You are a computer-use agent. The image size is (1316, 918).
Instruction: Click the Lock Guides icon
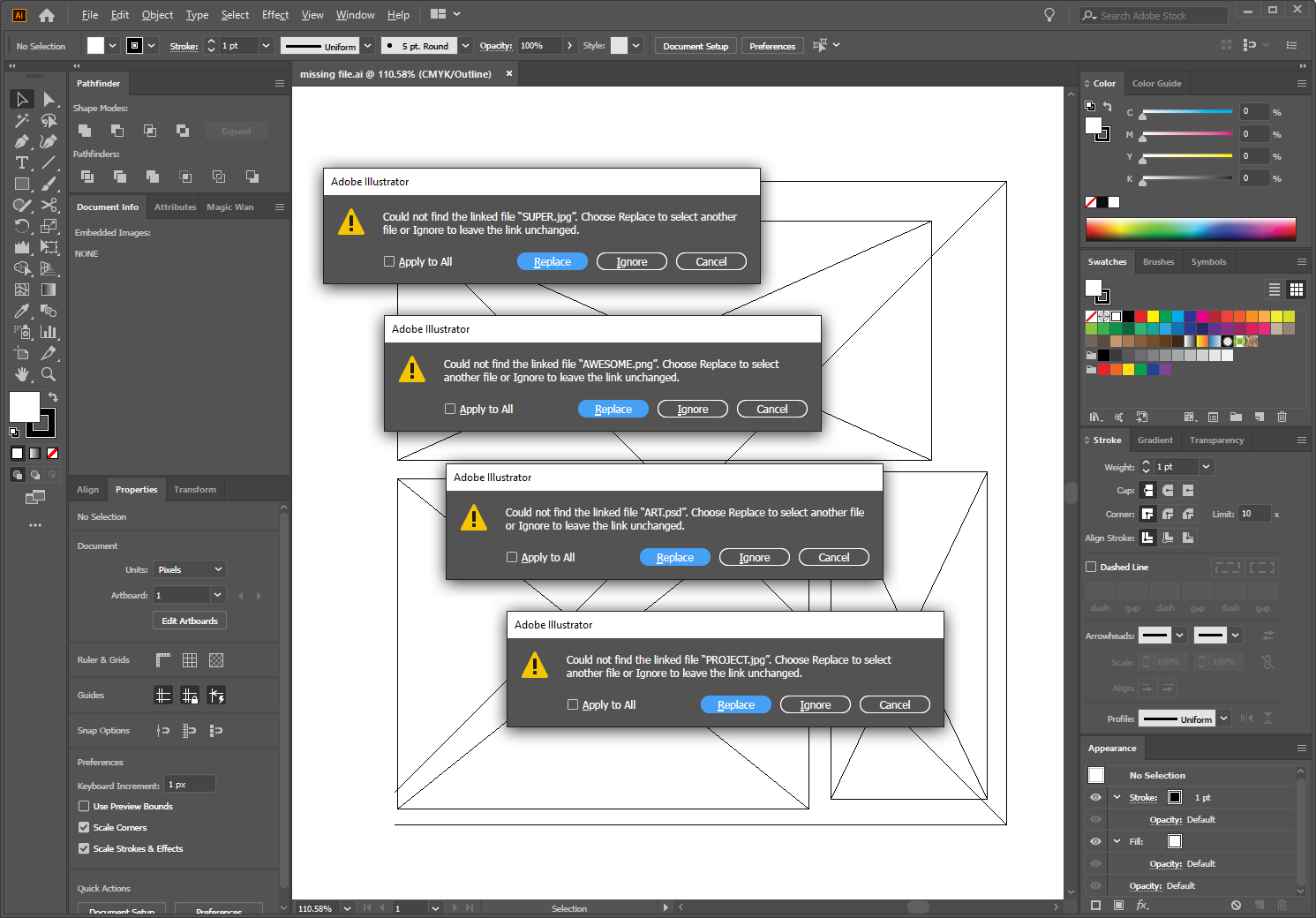(190, 696)
